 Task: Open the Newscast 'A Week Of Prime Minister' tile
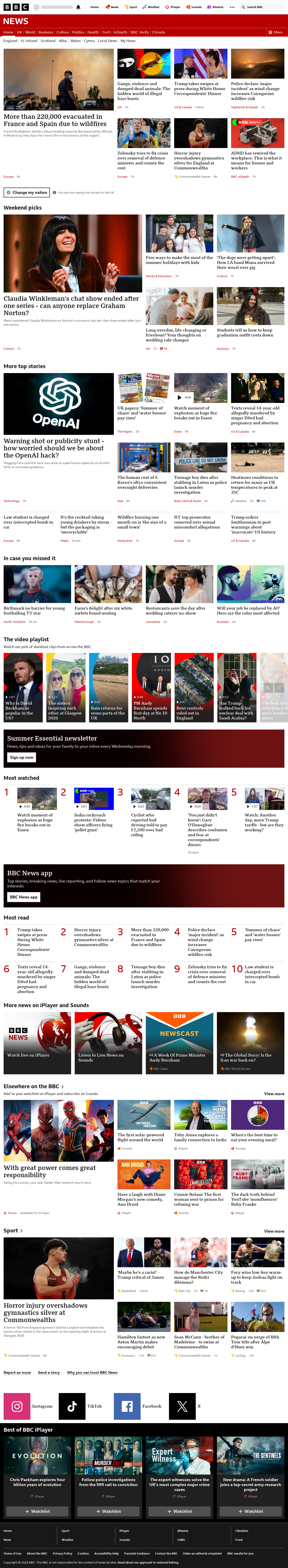(179, 1042)
